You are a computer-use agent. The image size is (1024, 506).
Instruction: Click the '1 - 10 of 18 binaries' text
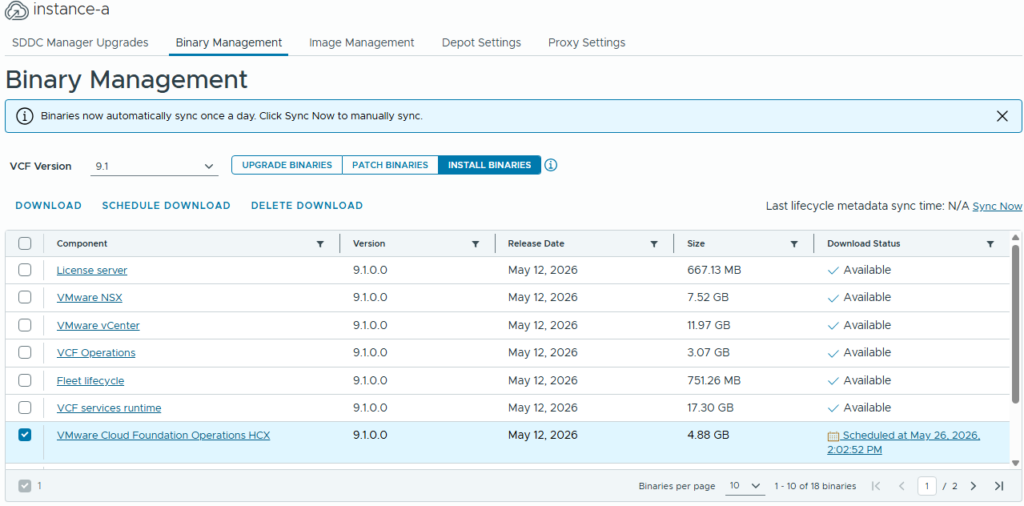tap(815, 486)
